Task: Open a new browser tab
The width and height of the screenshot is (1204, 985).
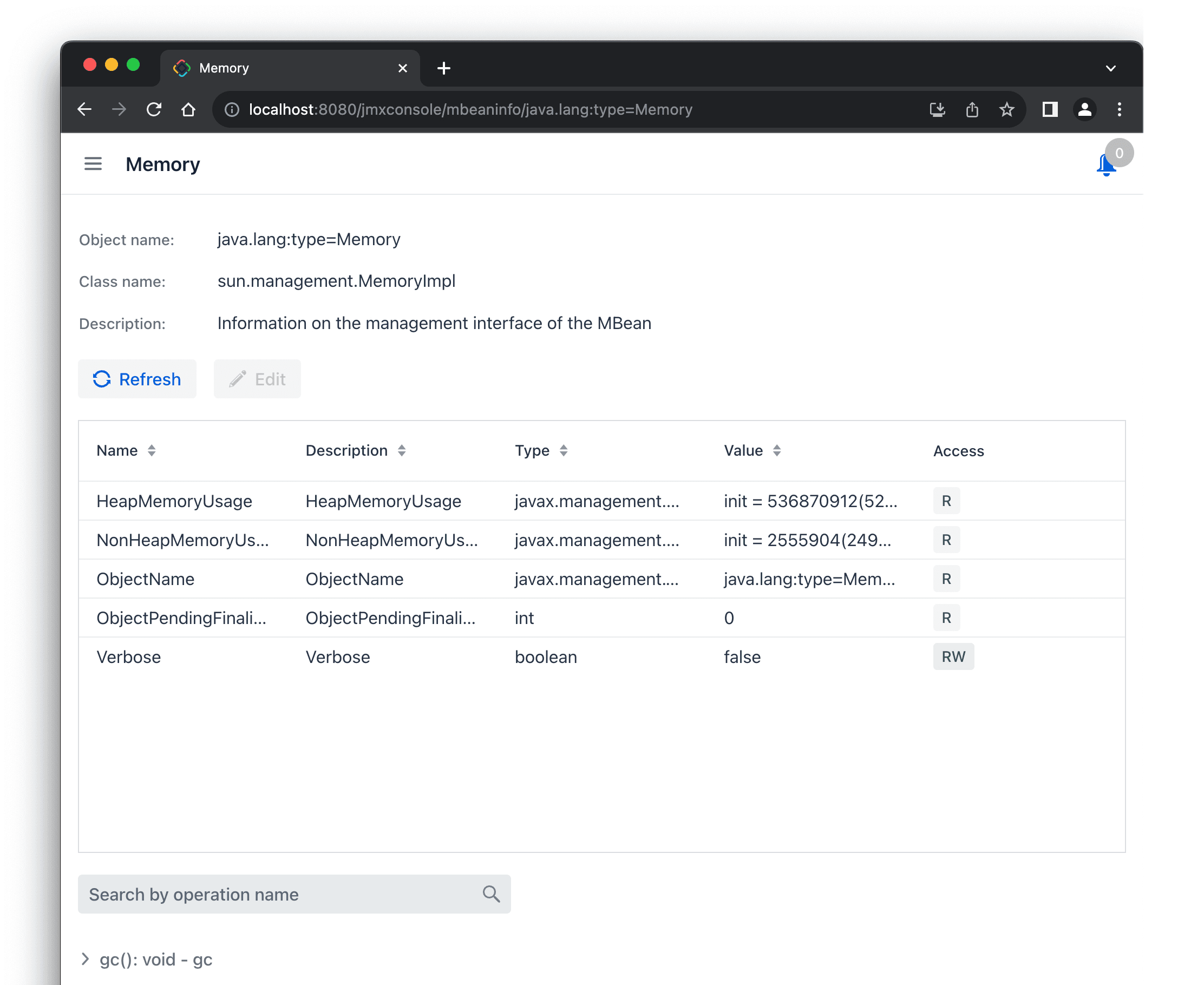Action: pyautogui.click(x=444, y=68)
